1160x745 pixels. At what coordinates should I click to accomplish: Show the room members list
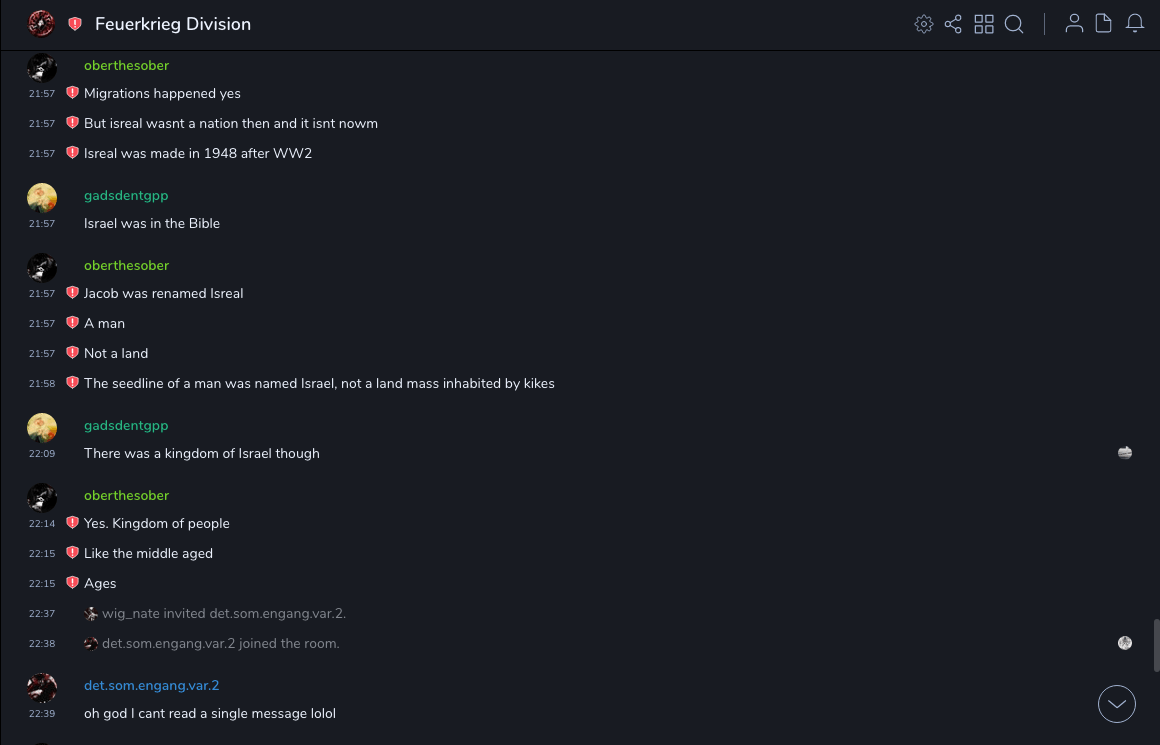click(x=1074, y=24)
